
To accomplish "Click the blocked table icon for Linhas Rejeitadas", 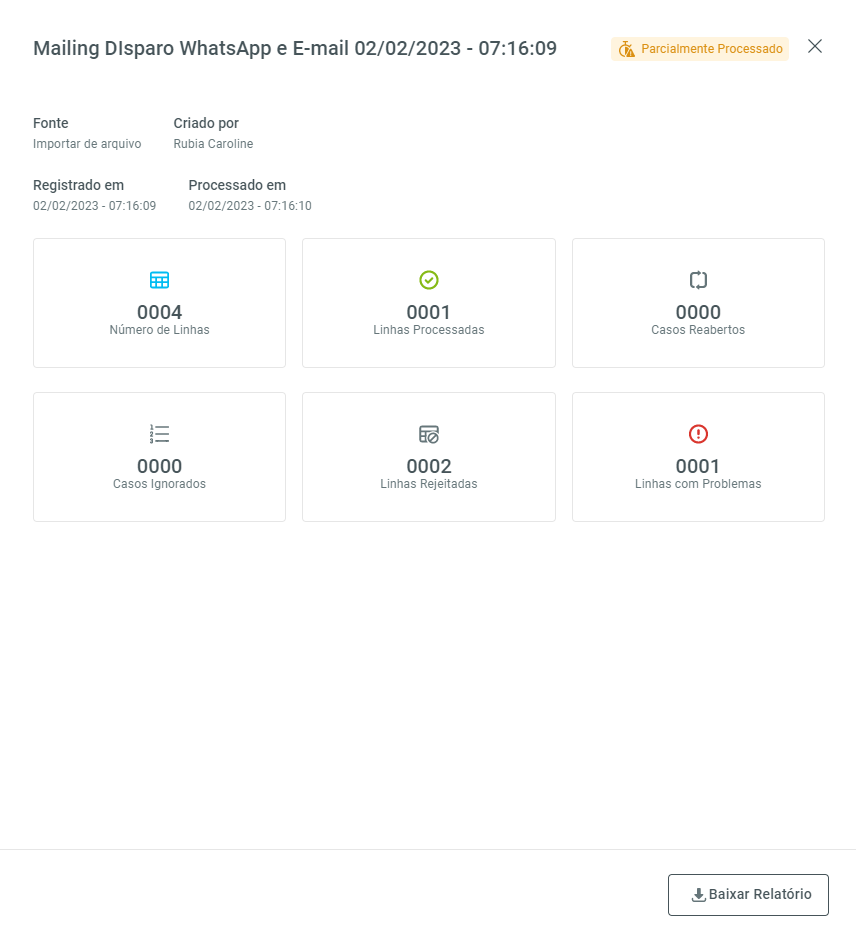I will point(429,434).
